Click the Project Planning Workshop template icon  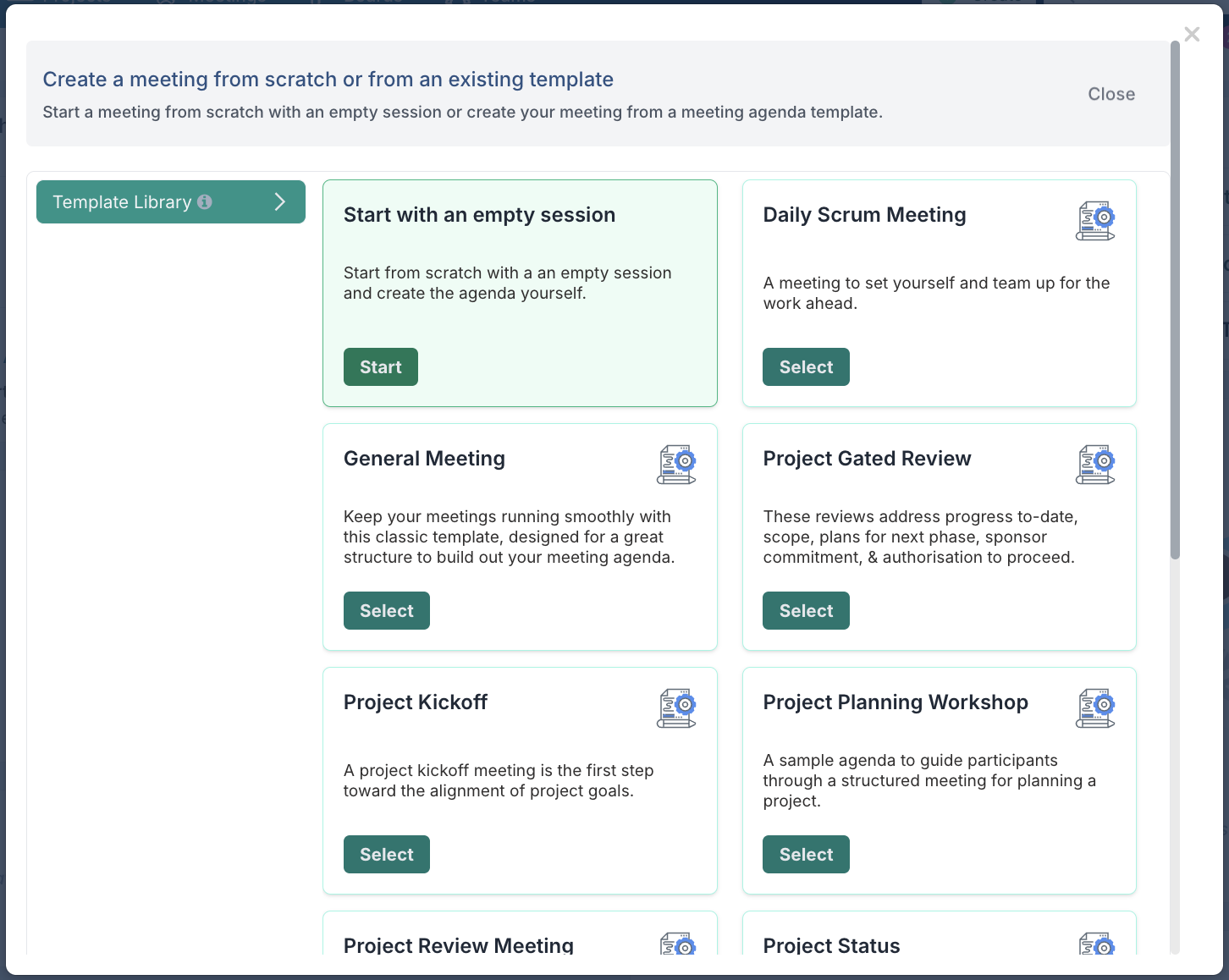point(1095,708)
